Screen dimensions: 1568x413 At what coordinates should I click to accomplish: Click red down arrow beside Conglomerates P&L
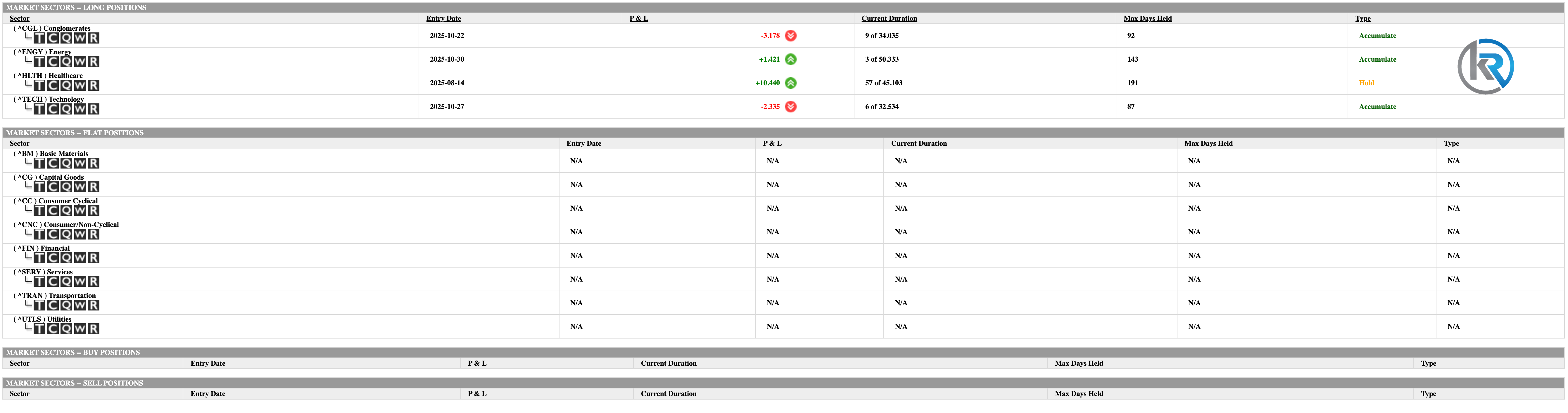(x=790, y=35)
